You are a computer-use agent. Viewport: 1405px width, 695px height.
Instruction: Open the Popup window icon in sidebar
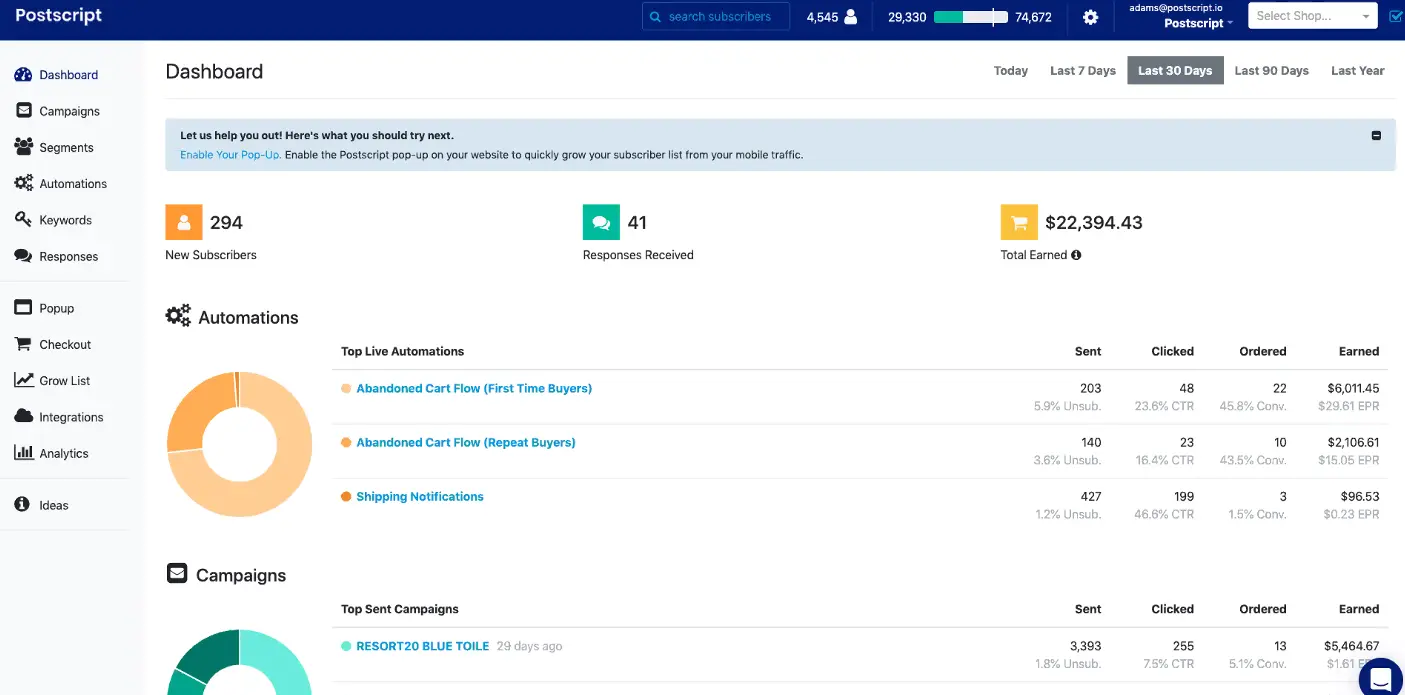[23, 308]
